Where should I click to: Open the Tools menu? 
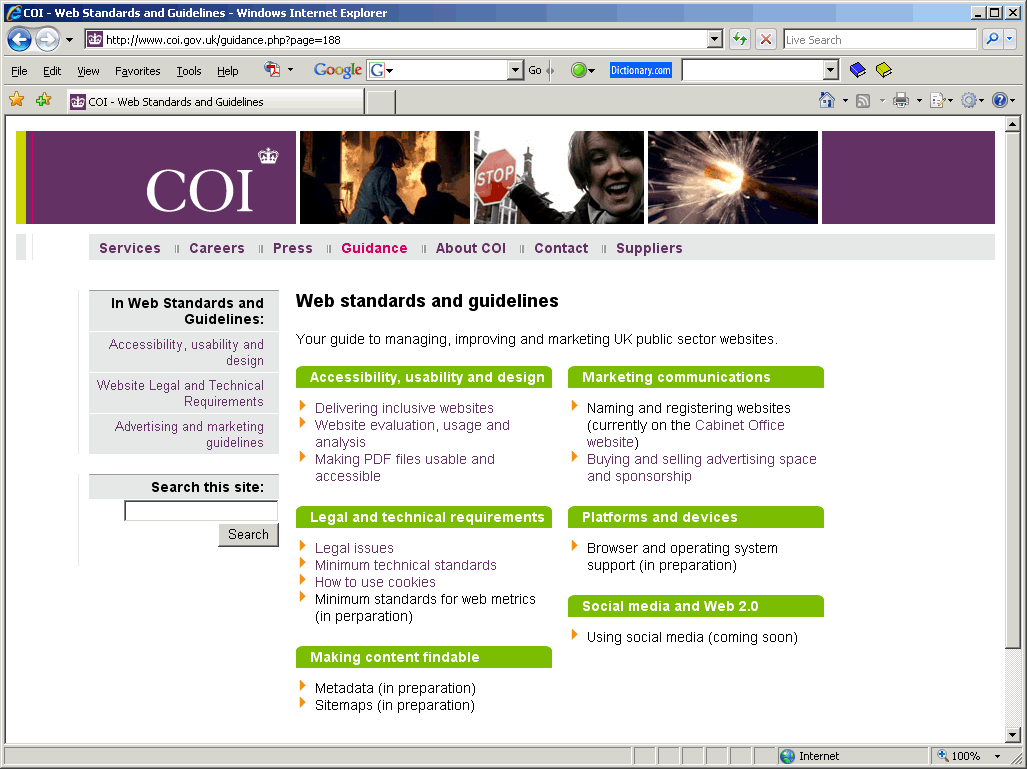click(189, 71)
